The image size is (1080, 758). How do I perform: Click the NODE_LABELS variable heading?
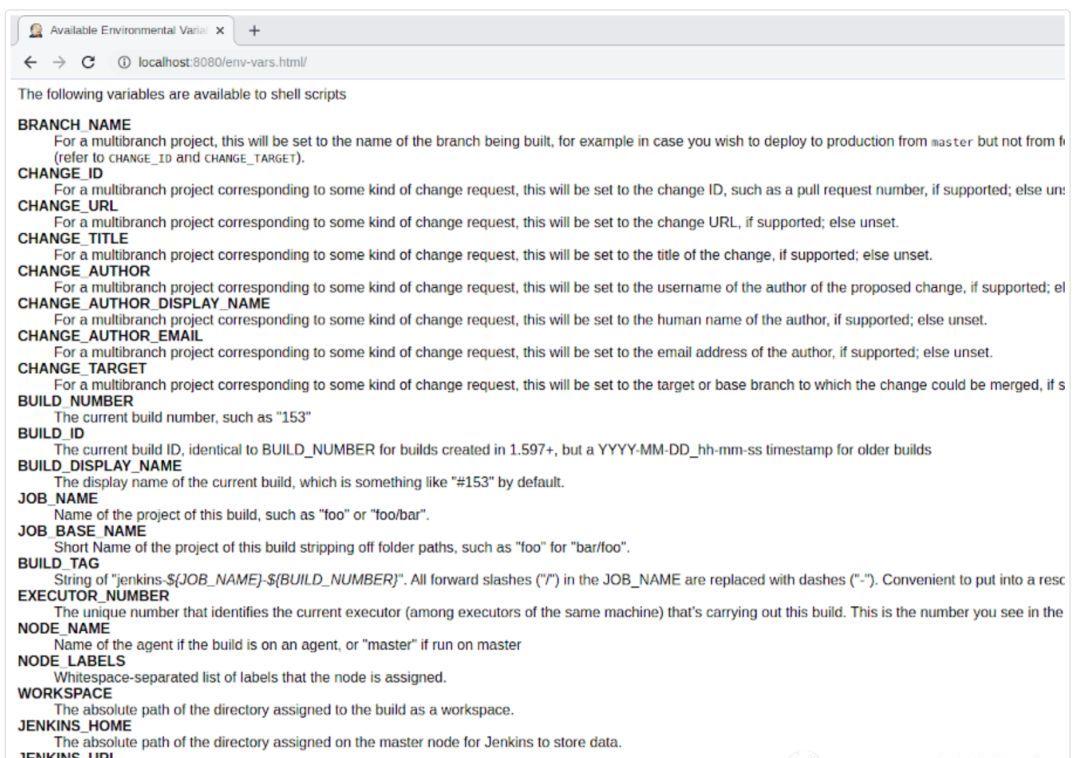[x=72, y=661]
